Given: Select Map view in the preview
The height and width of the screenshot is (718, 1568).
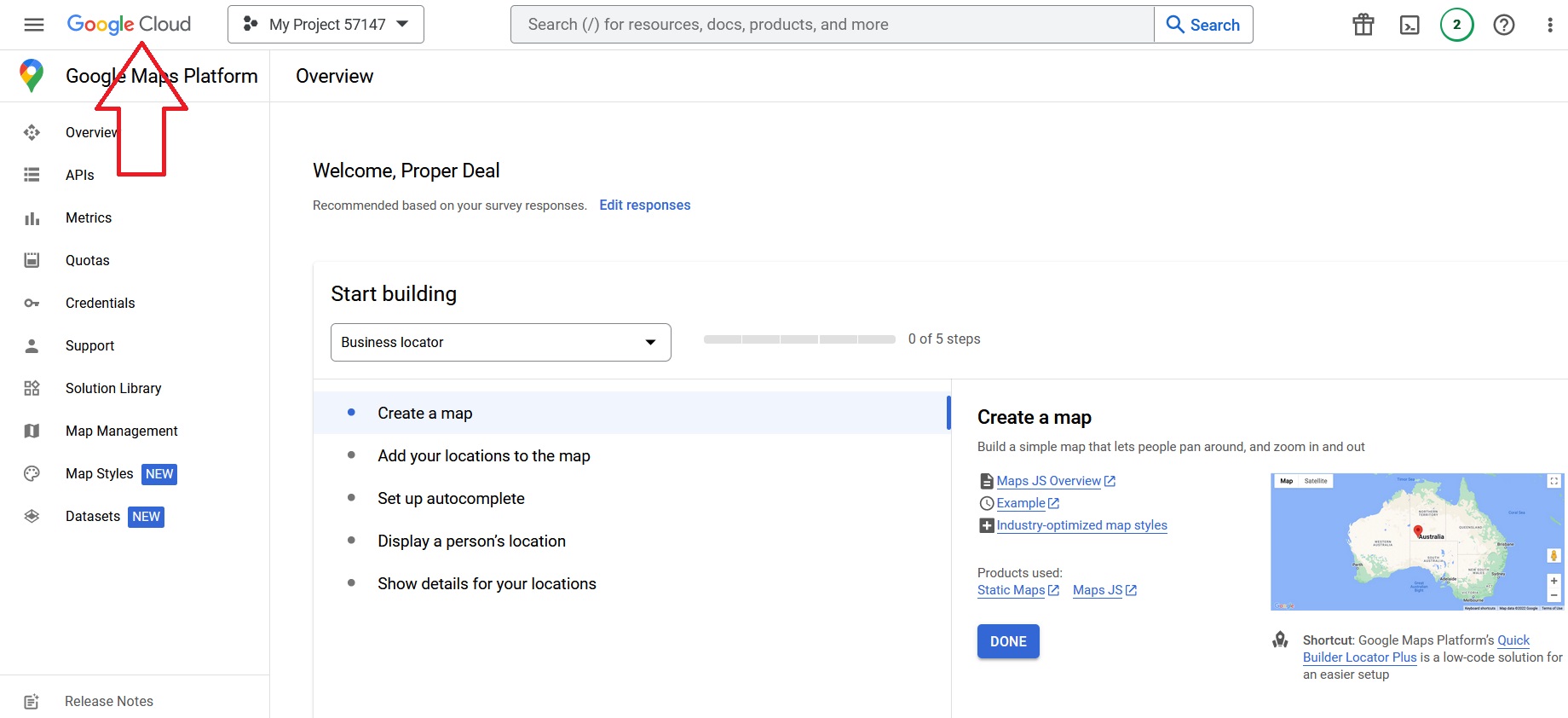Looking at the screenshot, I should 1286,481.
